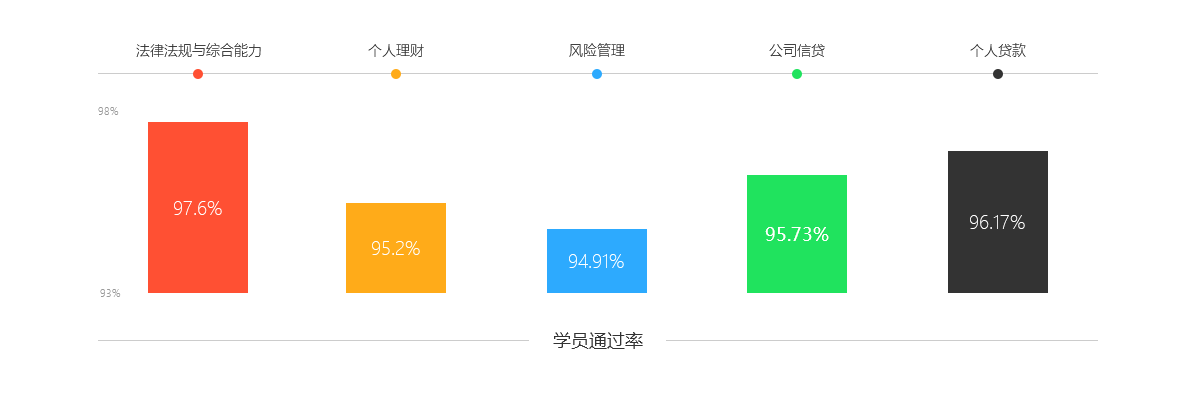Click the 学员通过率 chart title
Screen dimensions: 1200x400
[598, 341]
